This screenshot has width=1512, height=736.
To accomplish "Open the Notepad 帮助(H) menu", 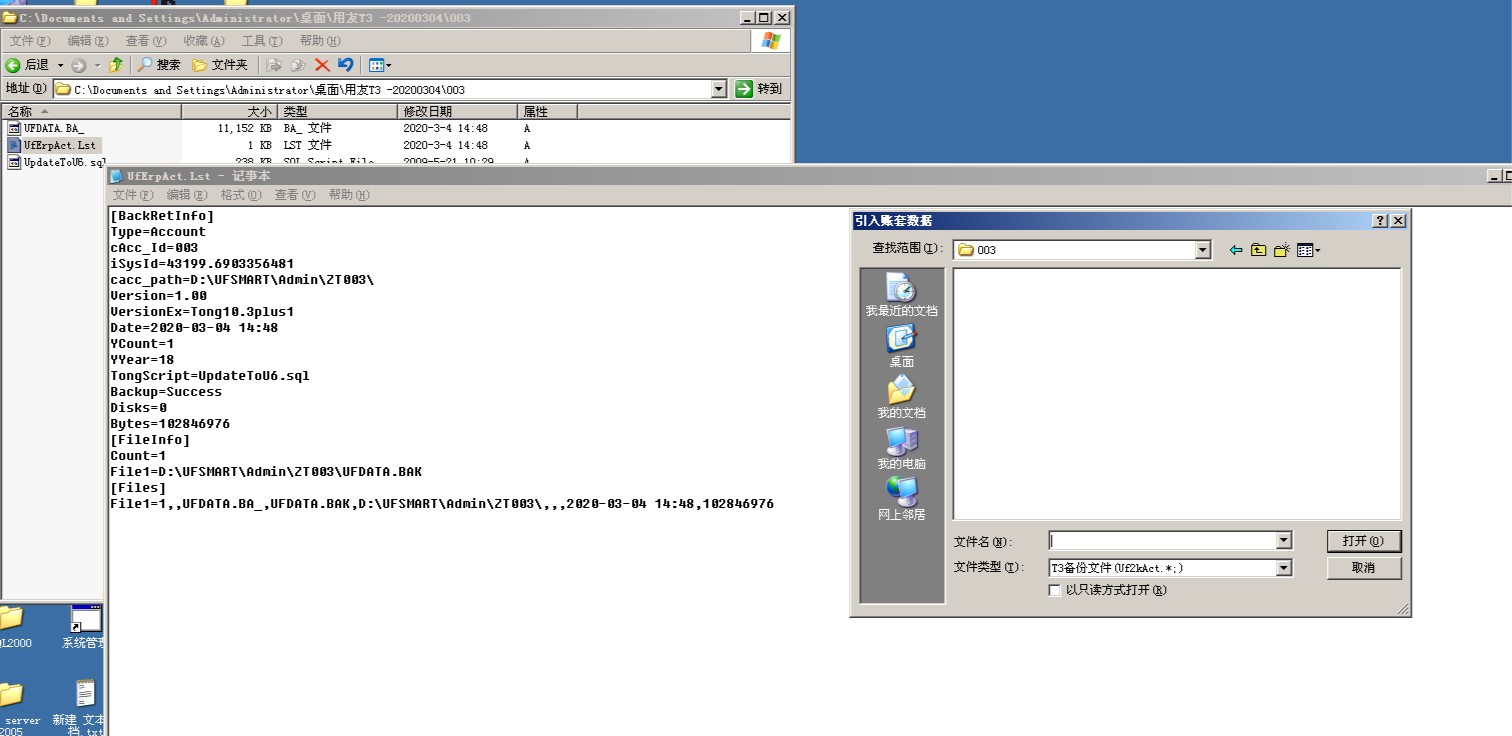I will [x=349, y=195].
